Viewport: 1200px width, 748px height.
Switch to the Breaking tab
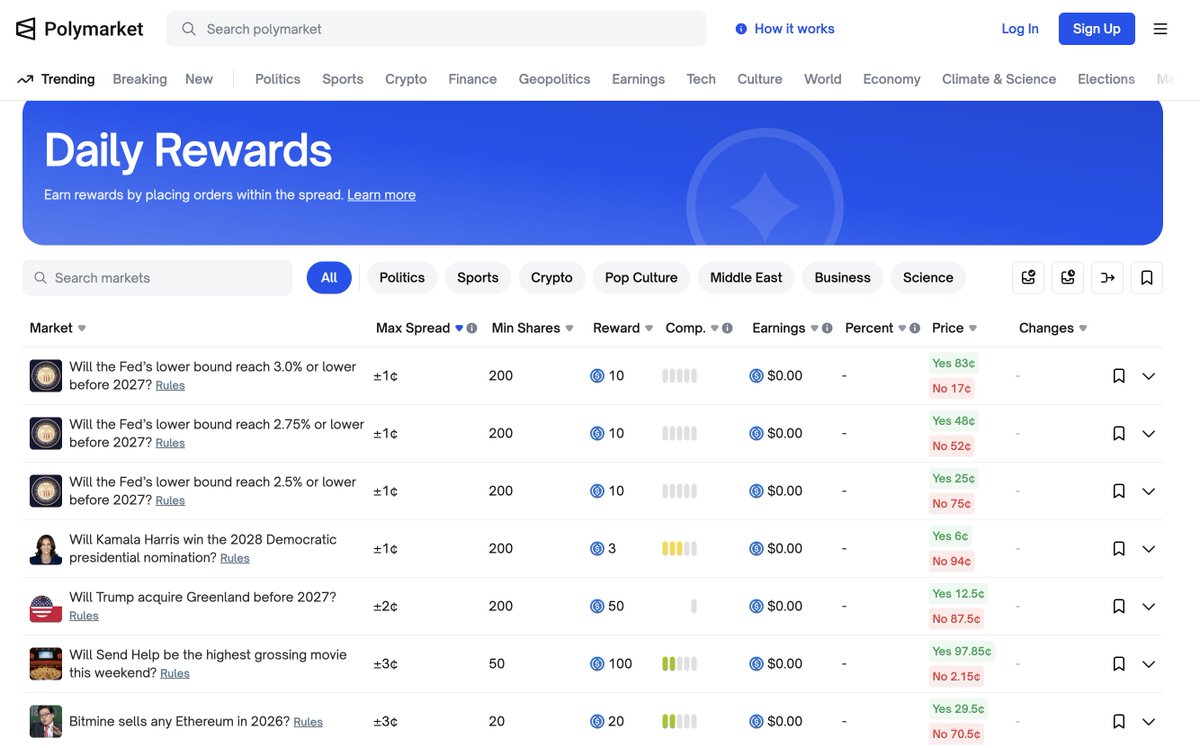(140, 79)
